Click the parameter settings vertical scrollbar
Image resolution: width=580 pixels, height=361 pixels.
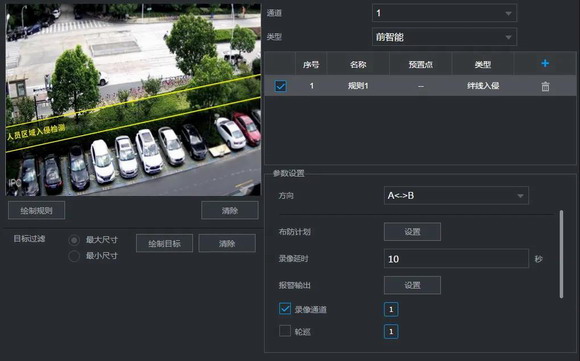pyautogui.click(x=561, y=254)
